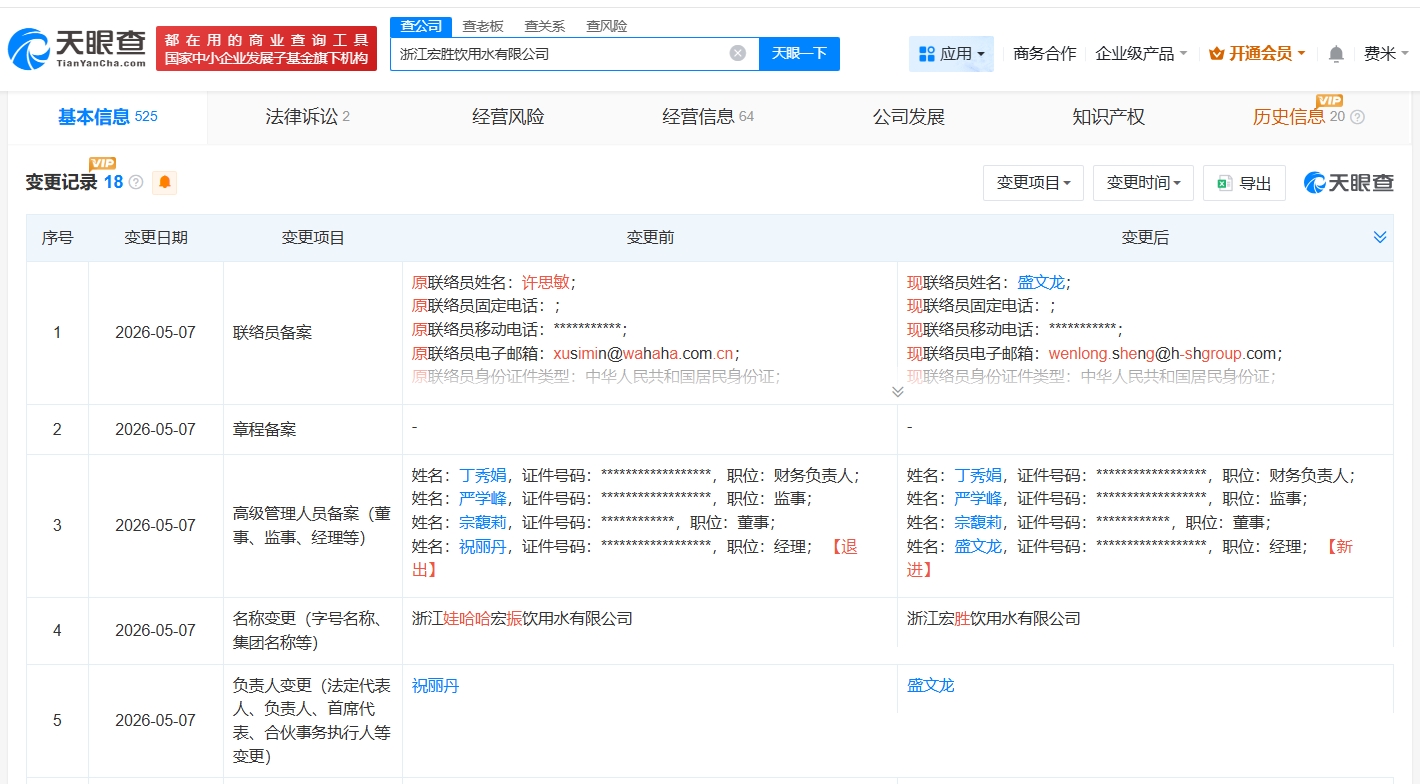Switch to the 基本信息 tab

pyautogui.click(x=107, y=117)
